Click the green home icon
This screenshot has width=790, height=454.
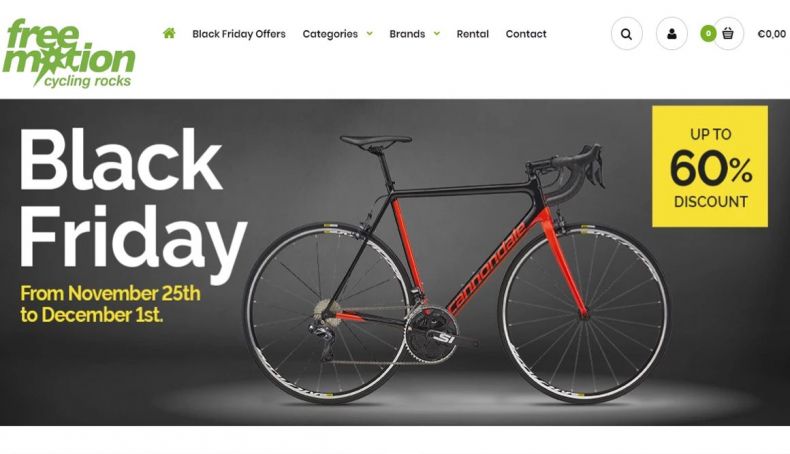[169, 33]
